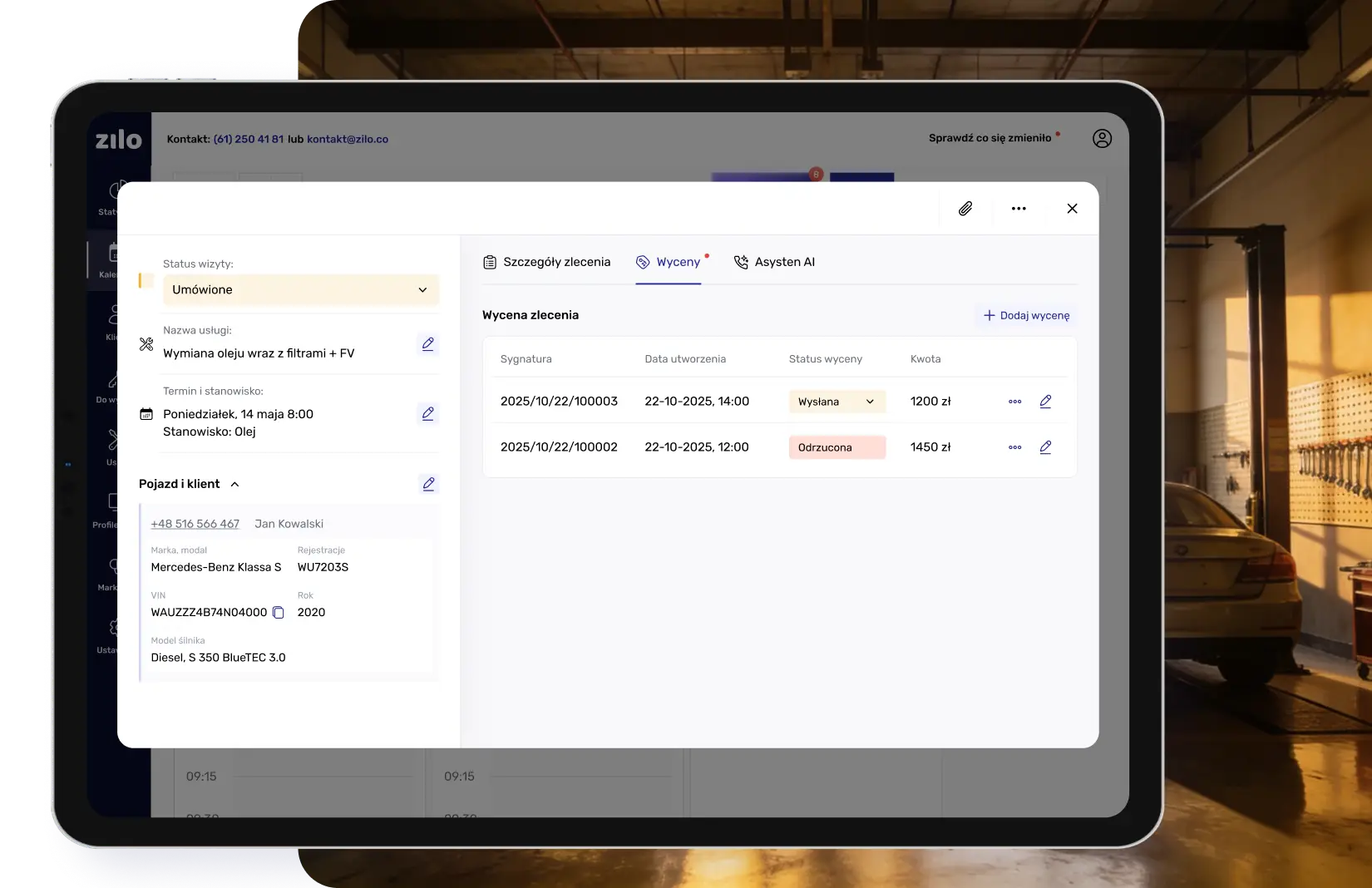The image size is (1372, 888).
Task: Click Stanowisko: Olej text
Action: point(210,432)
